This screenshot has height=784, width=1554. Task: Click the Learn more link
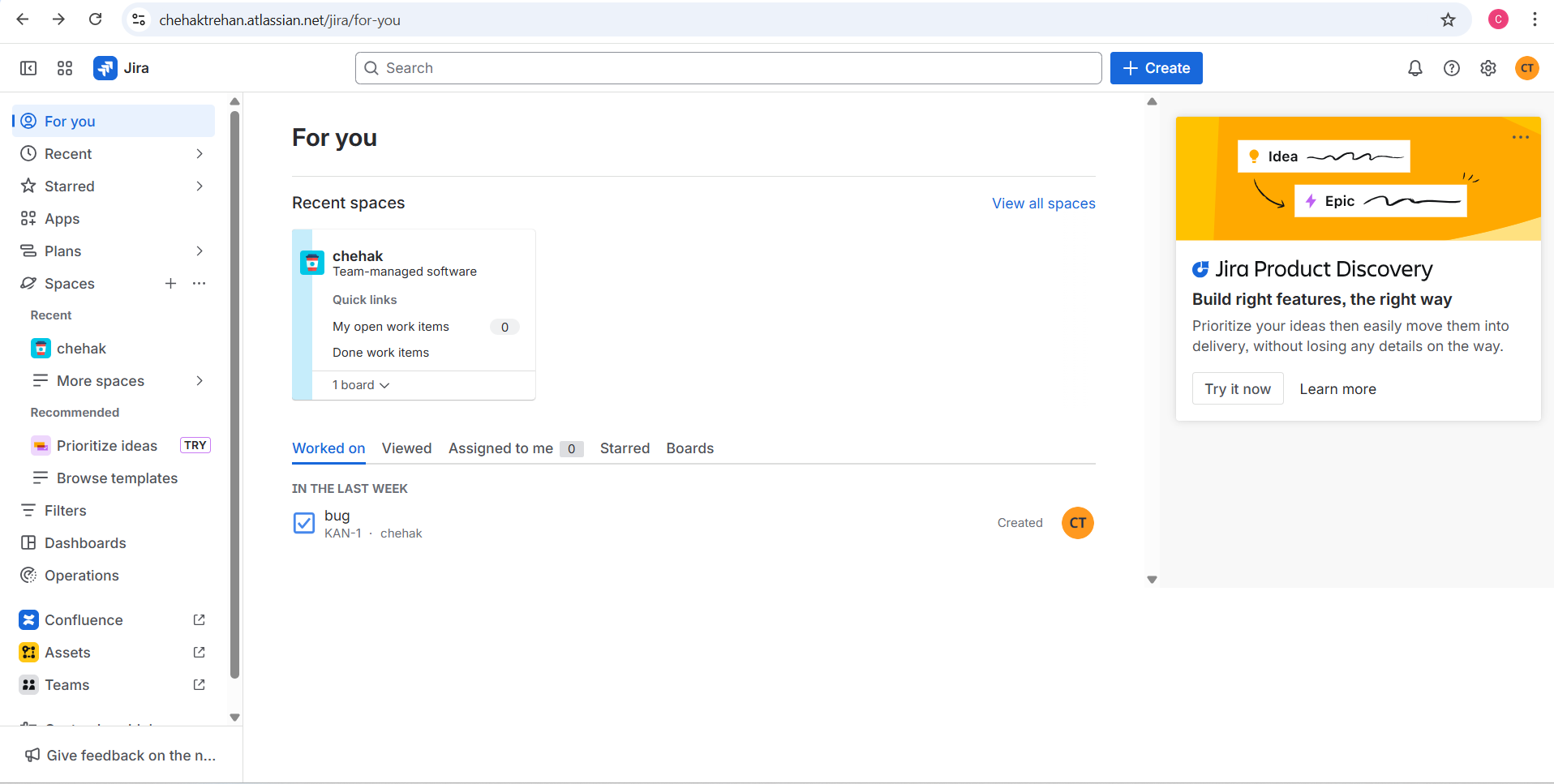tap(1337, 389)
